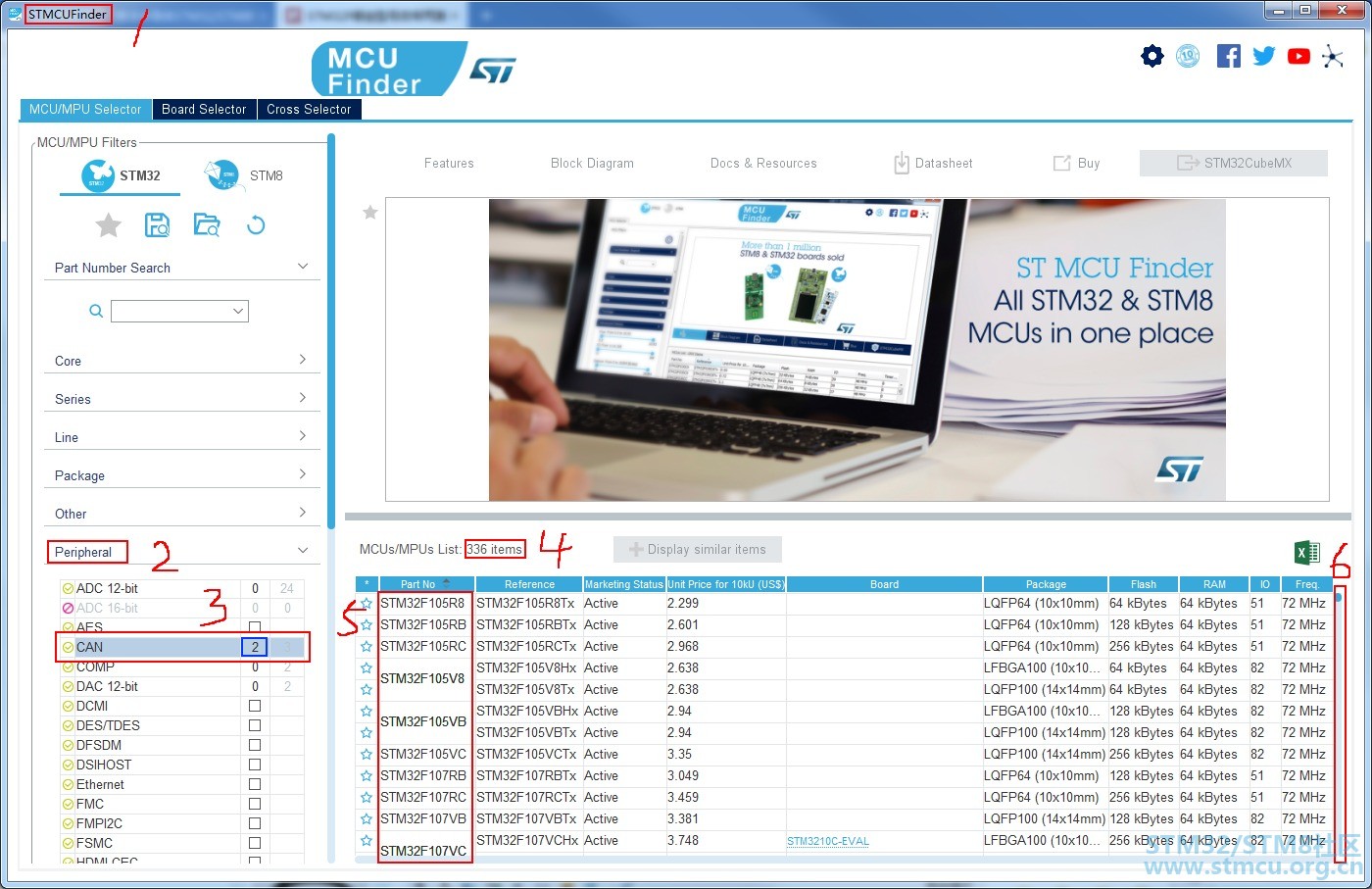Screen dimensions: 1372x889
Task: Star the STM32F105RCTx row
Action: [367, 647]
